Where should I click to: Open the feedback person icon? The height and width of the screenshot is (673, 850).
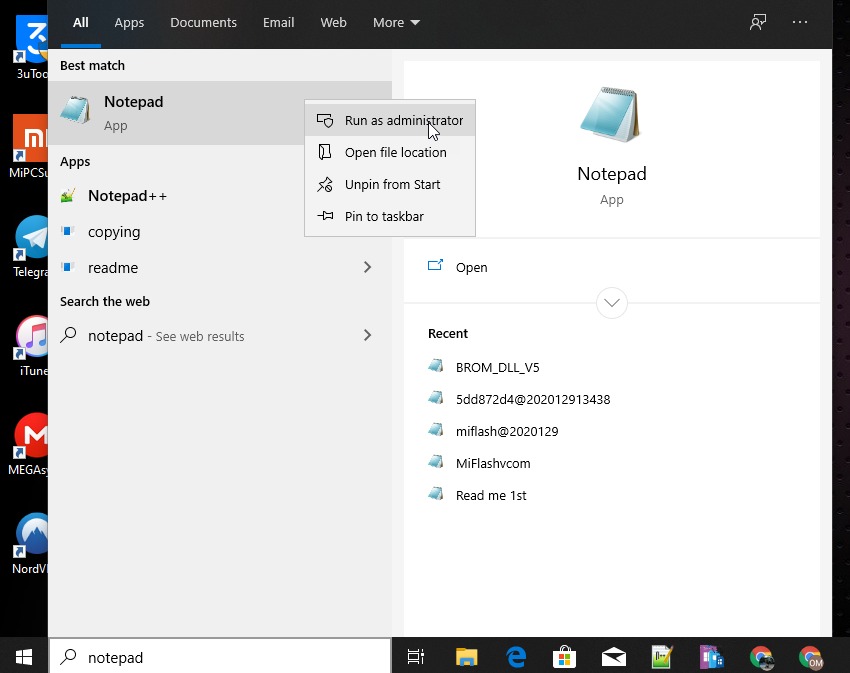[x=758, y=22]
